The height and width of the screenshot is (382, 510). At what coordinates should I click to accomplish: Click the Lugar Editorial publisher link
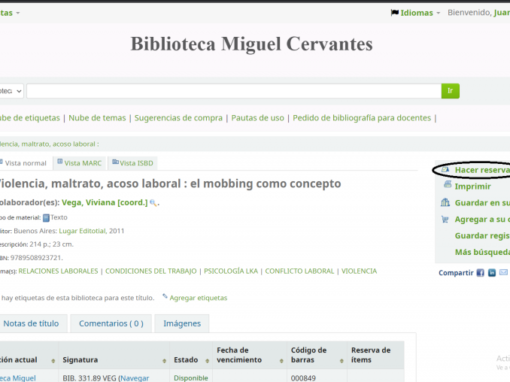[x=82, y=231]
